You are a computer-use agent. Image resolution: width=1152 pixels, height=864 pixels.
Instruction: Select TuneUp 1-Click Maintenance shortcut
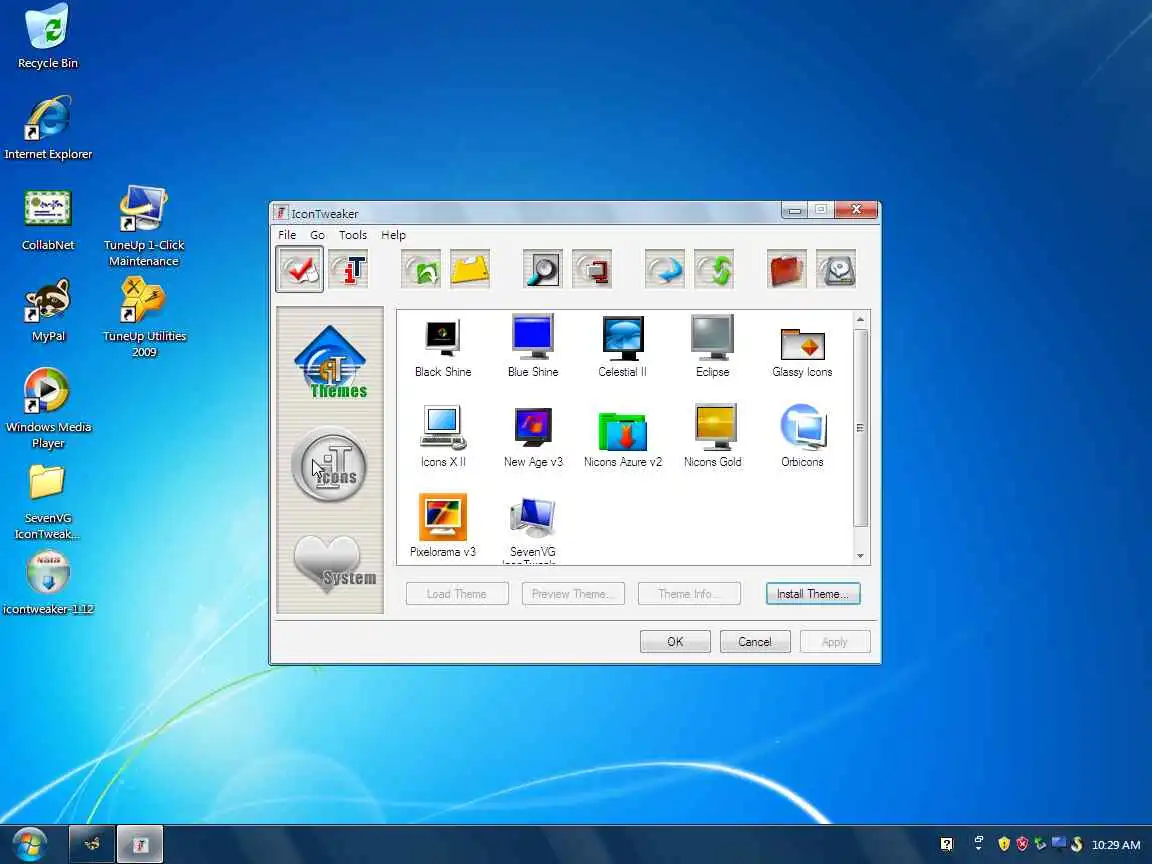(x=144, y=226)
